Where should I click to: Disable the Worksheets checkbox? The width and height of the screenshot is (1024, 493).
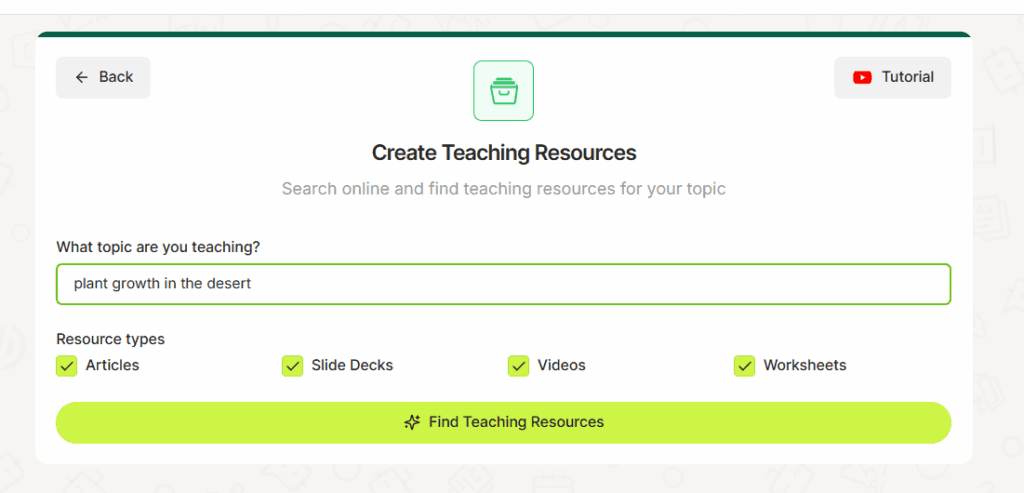(744, 366)
